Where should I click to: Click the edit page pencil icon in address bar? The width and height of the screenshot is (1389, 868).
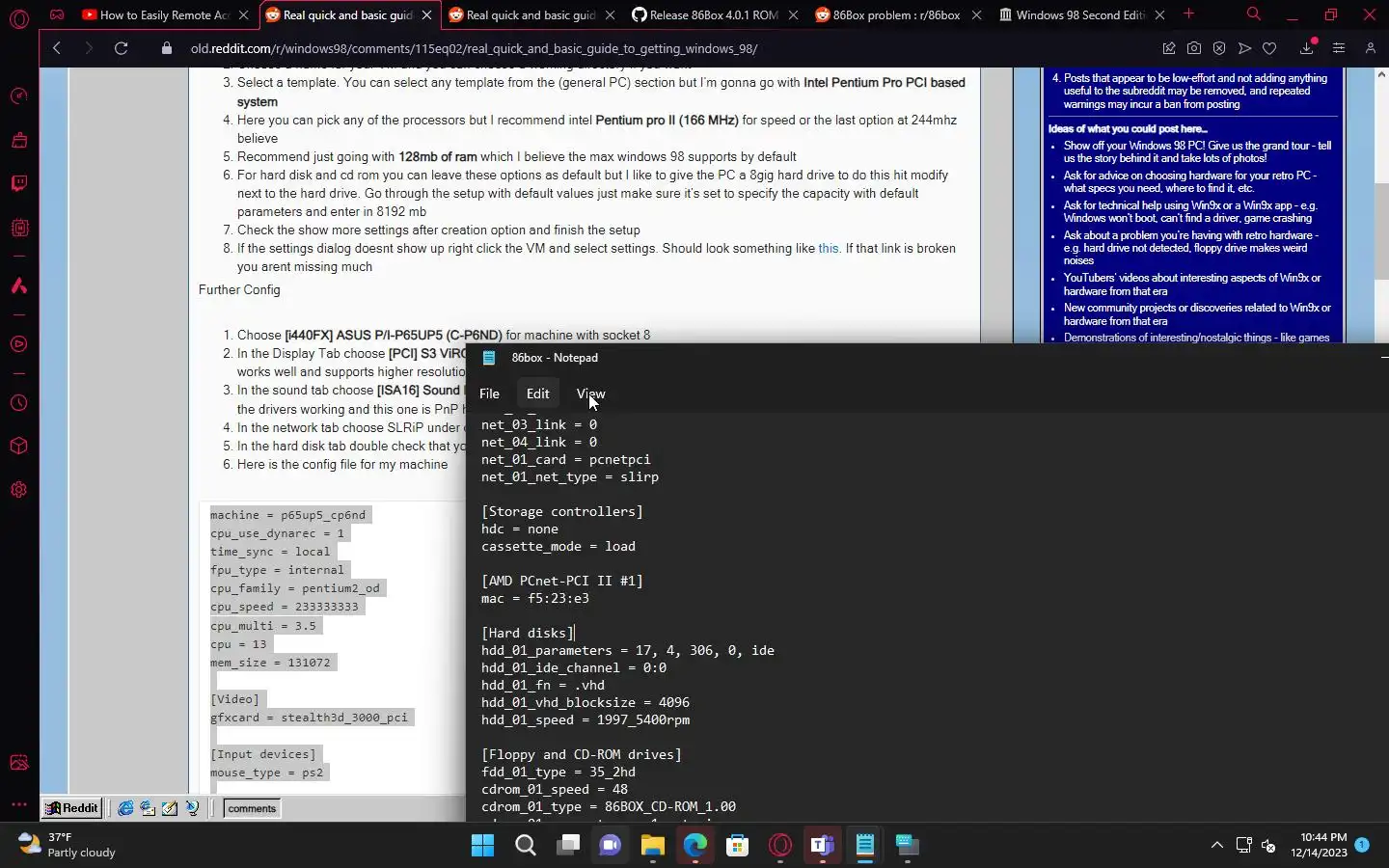pyautogui.click(x=1169, y=48)
